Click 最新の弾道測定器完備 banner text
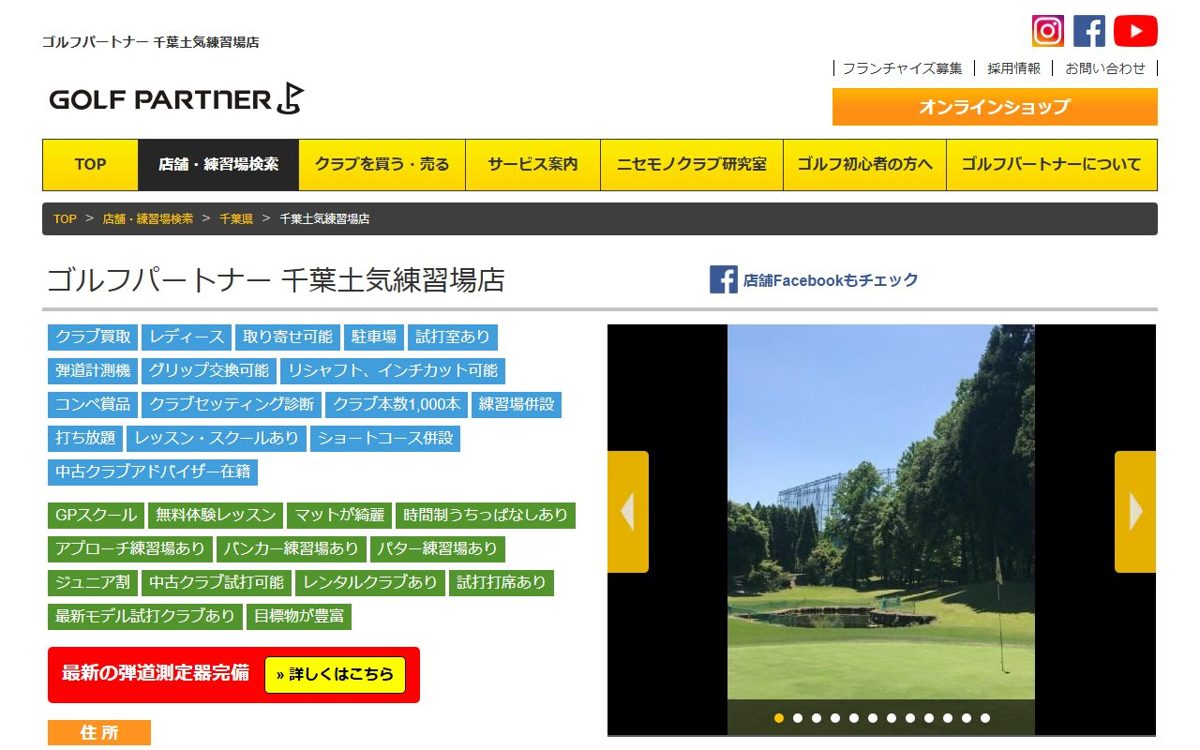1200x750 pixels. (155, 674)
